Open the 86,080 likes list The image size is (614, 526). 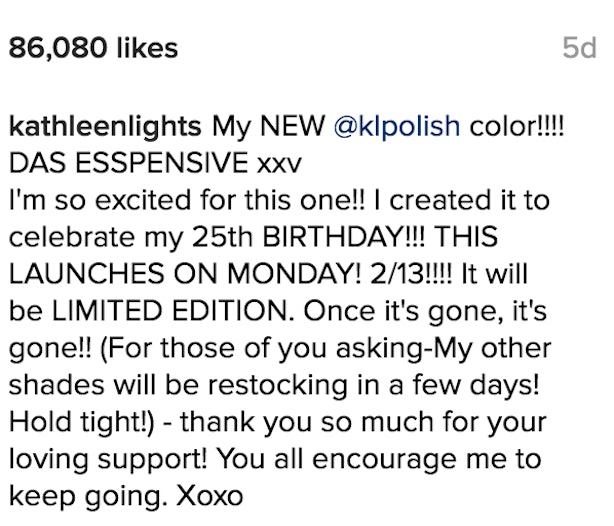point(93,48)
